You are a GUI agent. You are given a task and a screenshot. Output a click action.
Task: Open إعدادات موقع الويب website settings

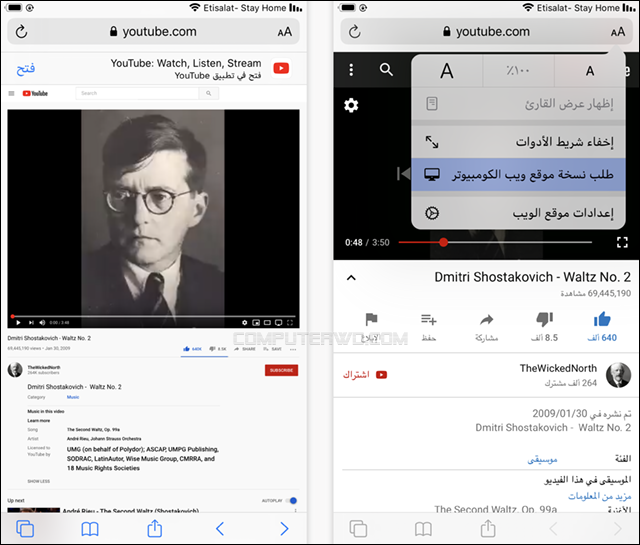click(x=518, y=213)
